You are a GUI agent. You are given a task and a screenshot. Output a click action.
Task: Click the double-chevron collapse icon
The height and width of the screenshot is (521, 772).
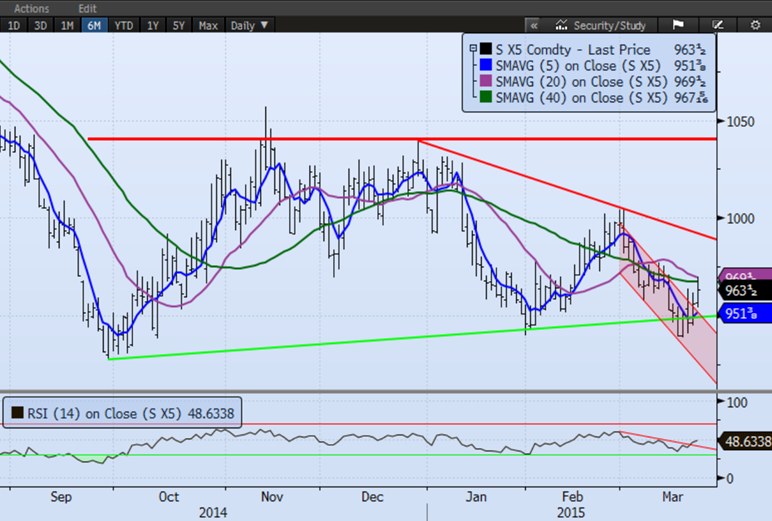(x=533, y=24)
